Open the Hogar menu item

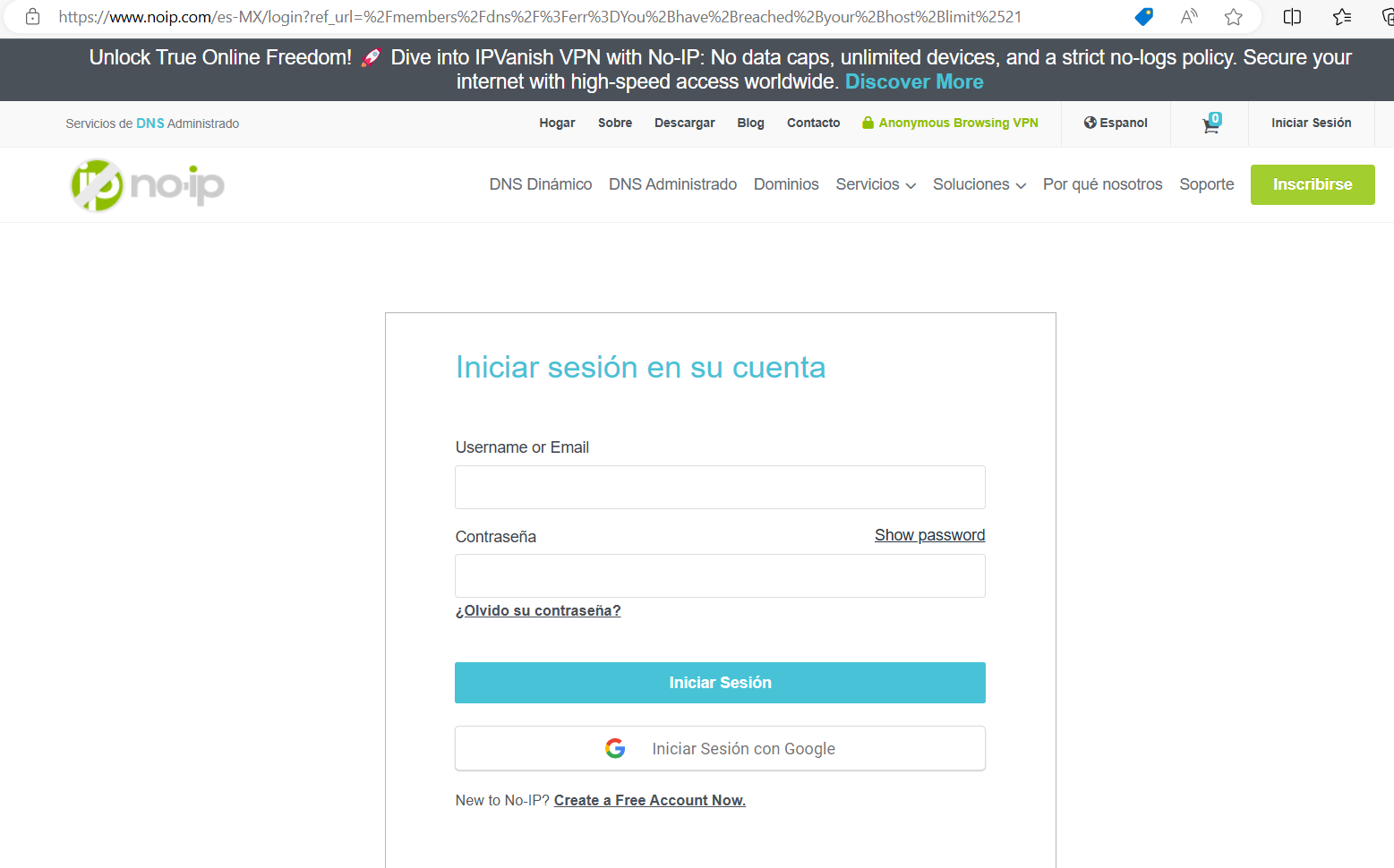coord(557,123)
